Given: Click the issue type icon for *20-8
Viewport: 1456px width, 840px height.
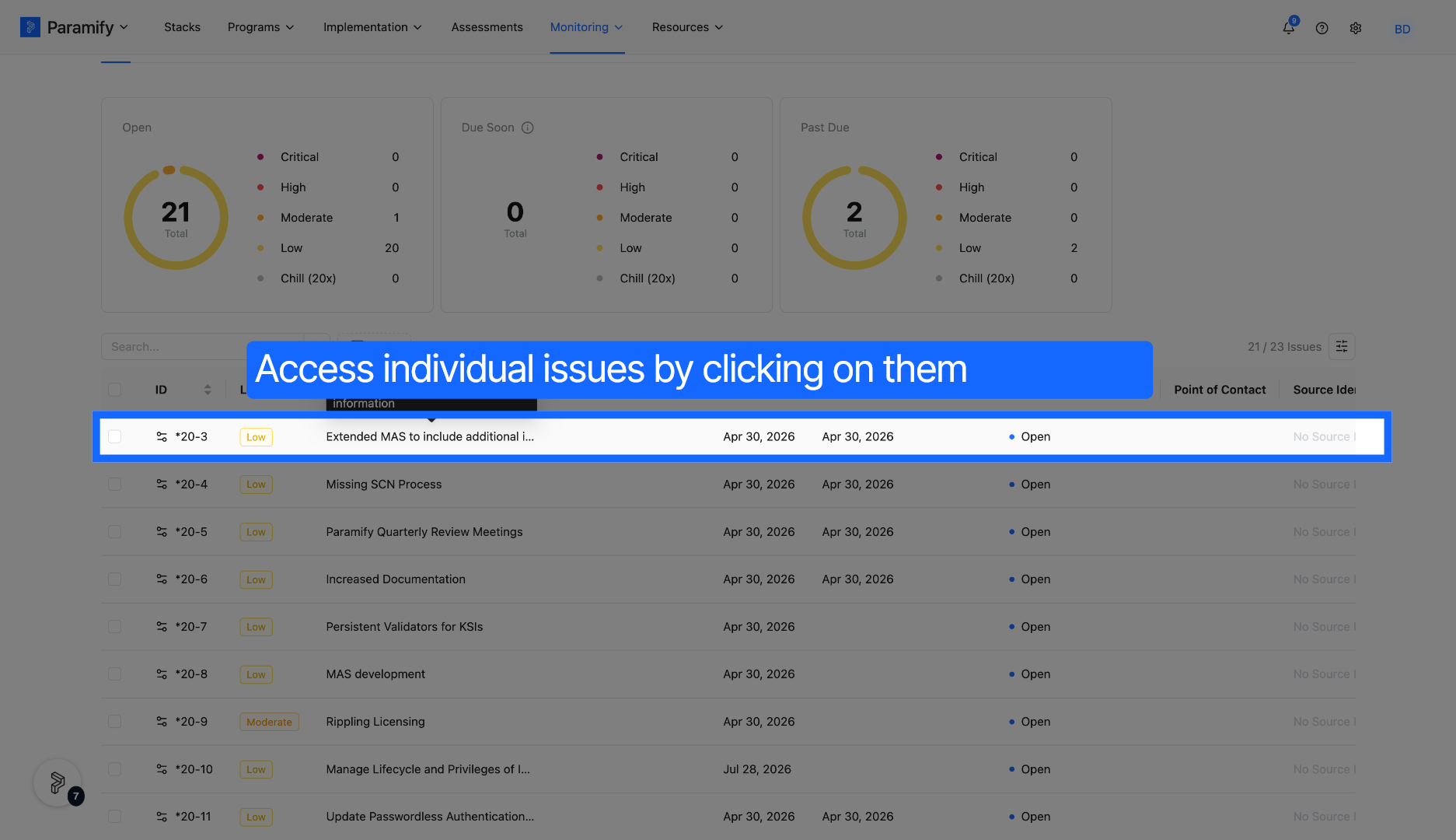Looking at the screenshot, I should click(x=162, y=674).
